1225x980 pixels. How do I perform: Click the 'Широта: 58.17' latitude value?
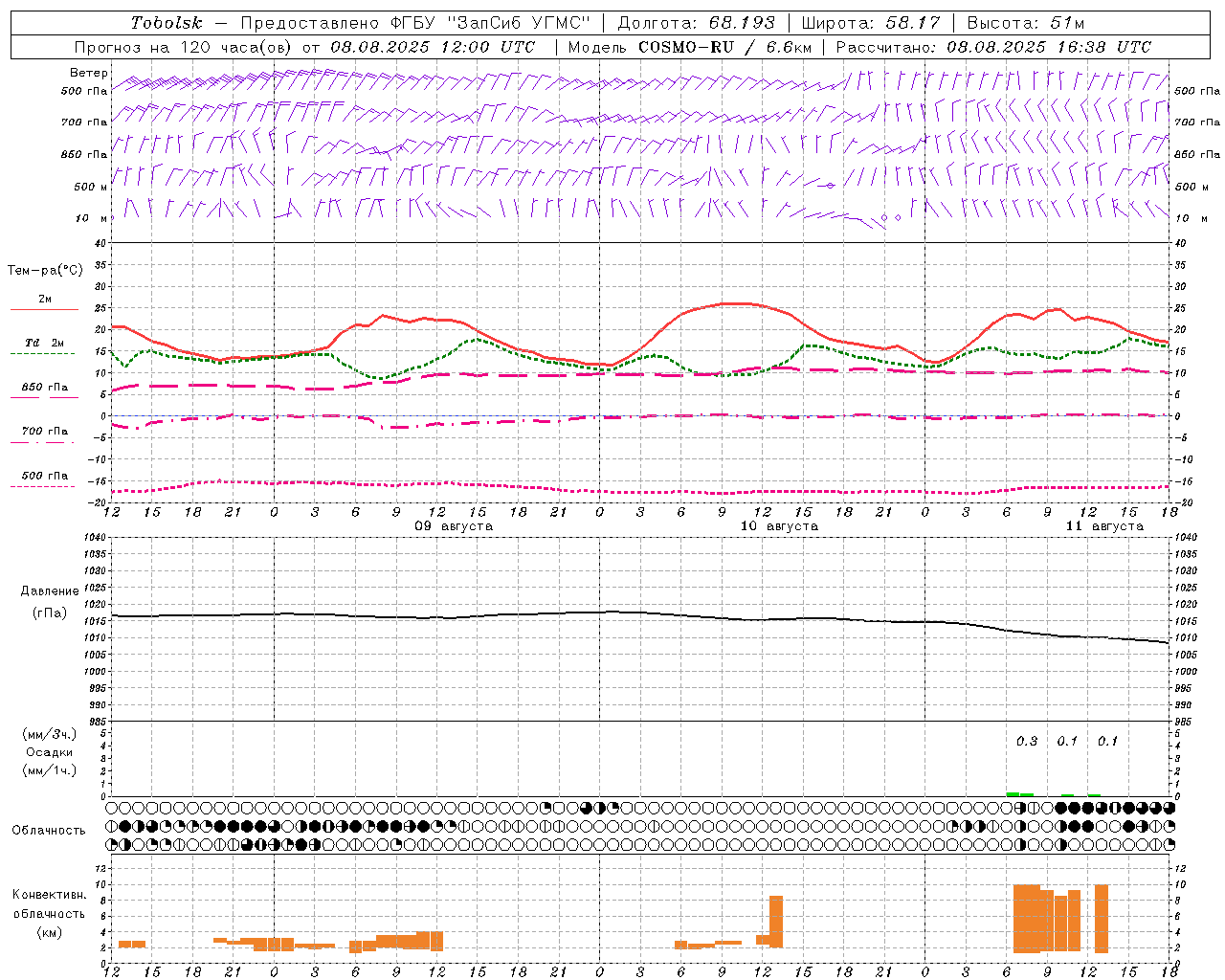pyautogui.click(x=871, y=23)
